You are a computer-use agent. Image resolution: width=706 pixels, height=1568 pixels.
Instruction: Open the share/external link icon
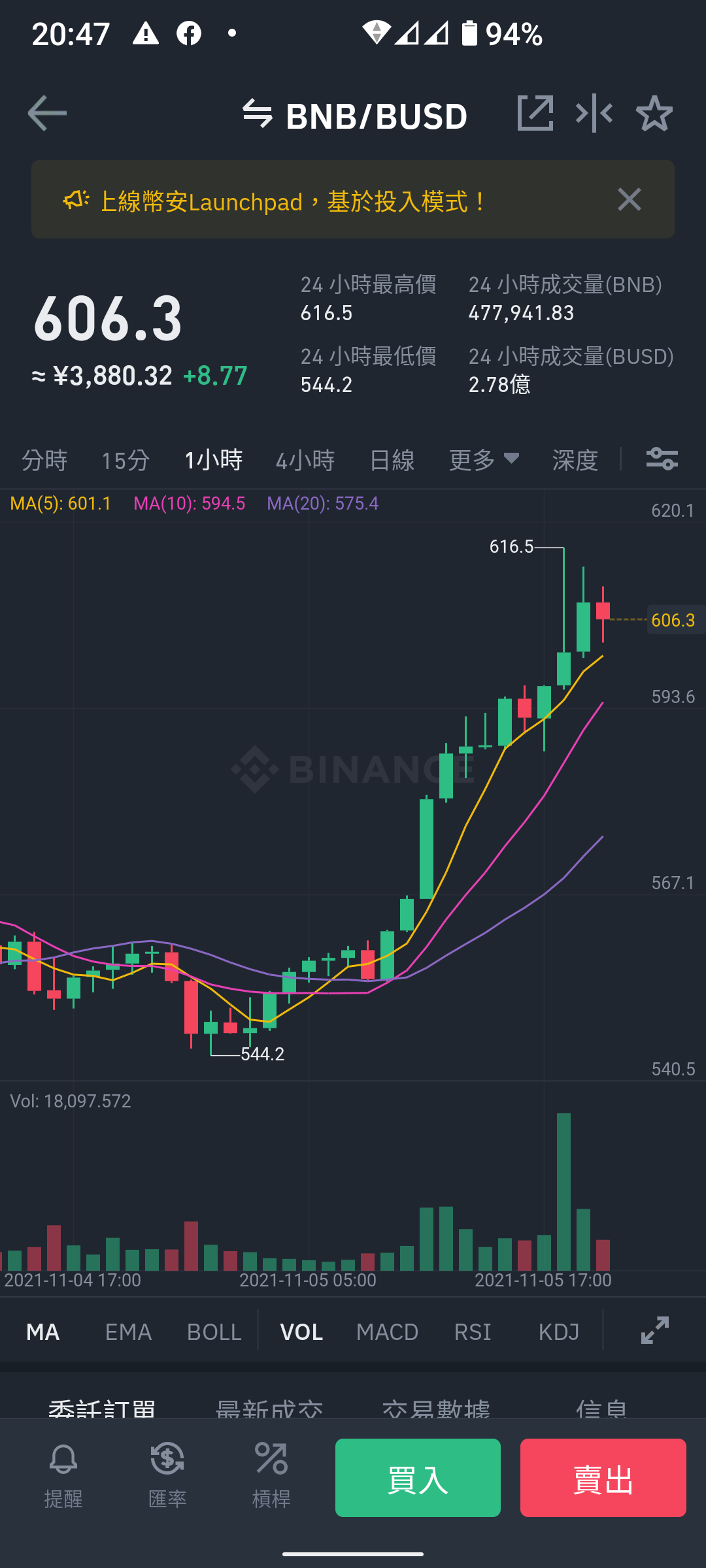tap(535, 113)
